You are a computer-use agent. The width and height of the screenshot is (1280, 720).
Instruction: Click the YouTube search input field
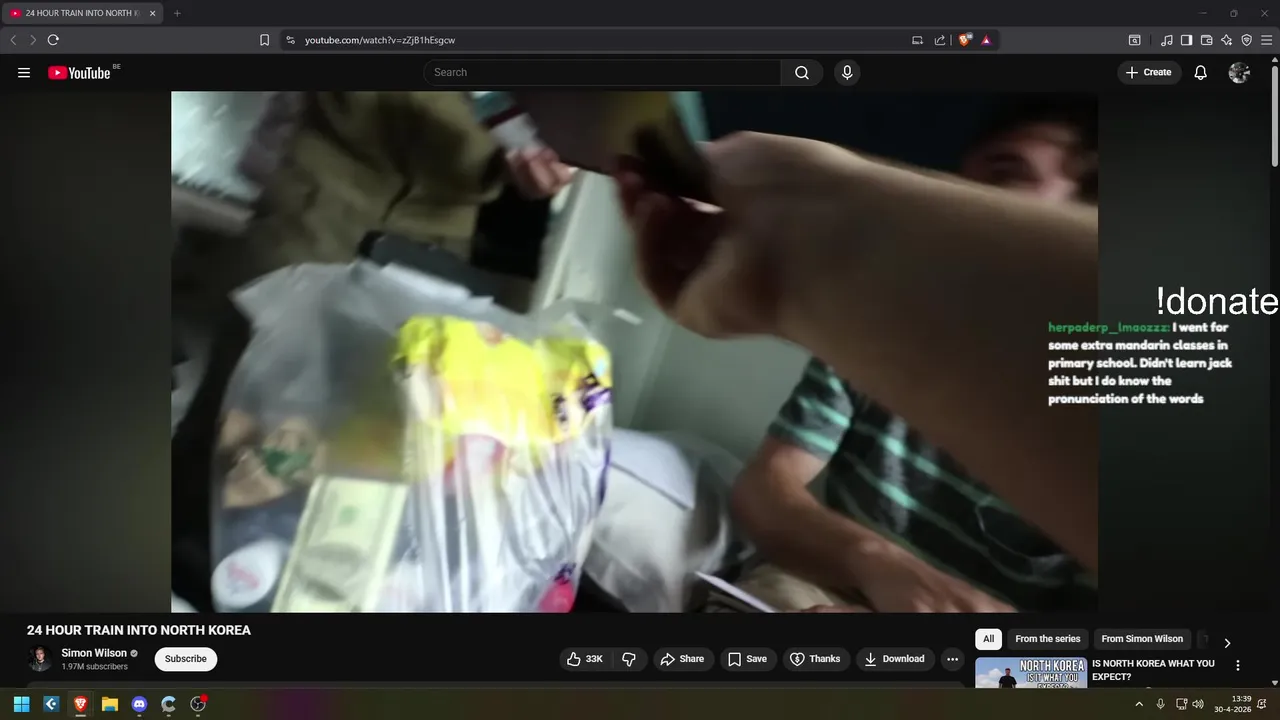(603, 72)
